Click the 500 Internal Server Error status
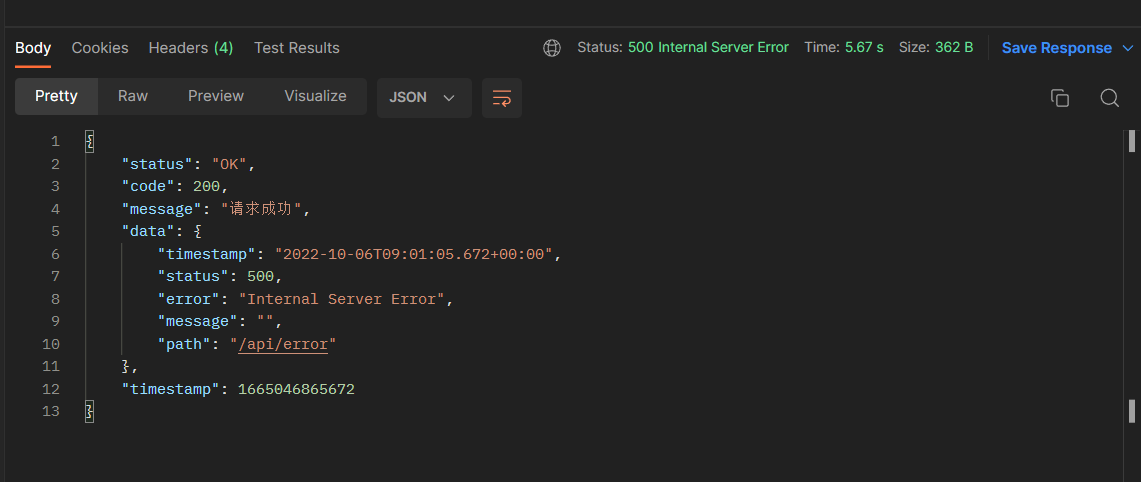 (x=708, y=48)
